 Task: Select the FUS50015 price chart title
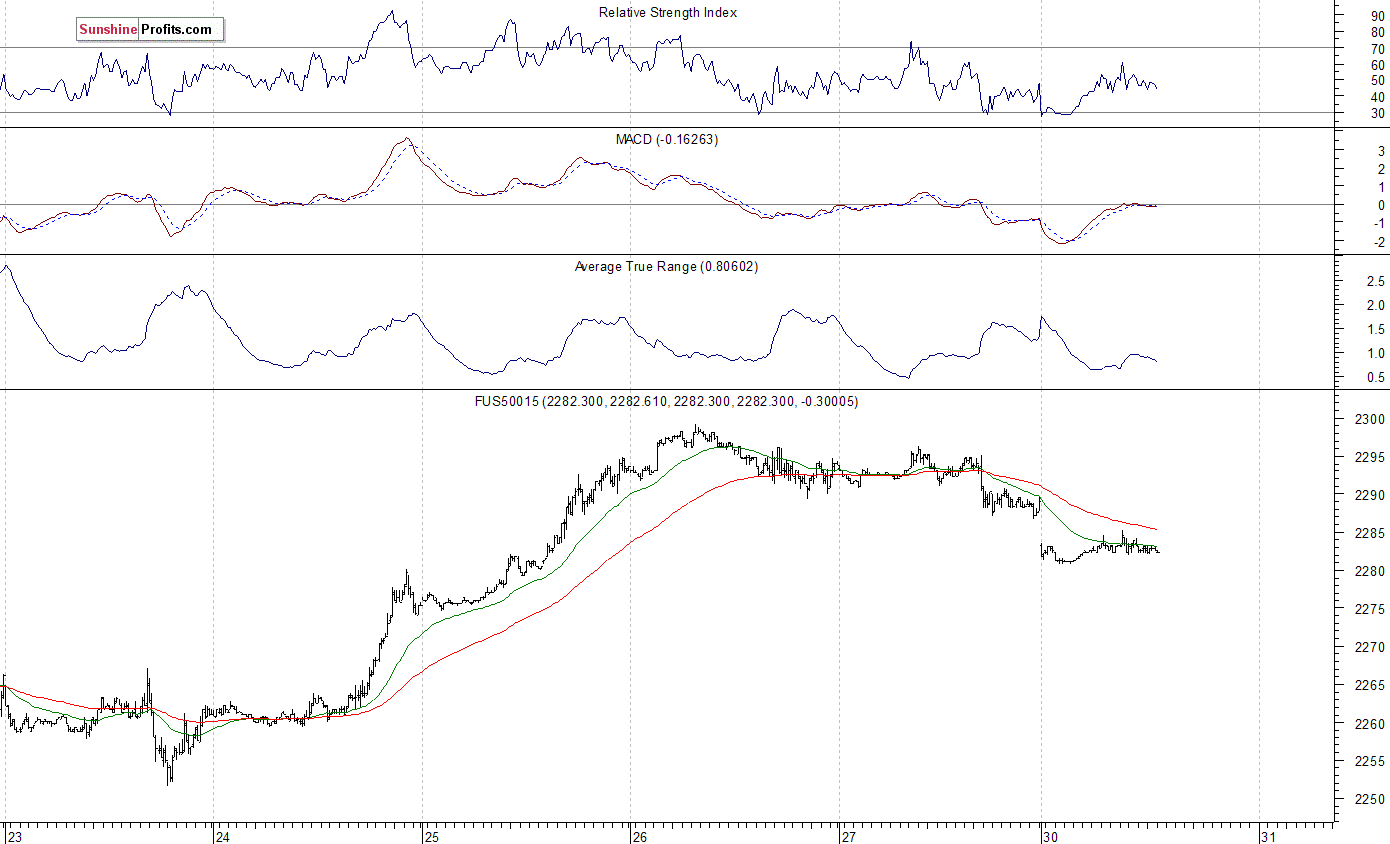click(x=667, y=401)
